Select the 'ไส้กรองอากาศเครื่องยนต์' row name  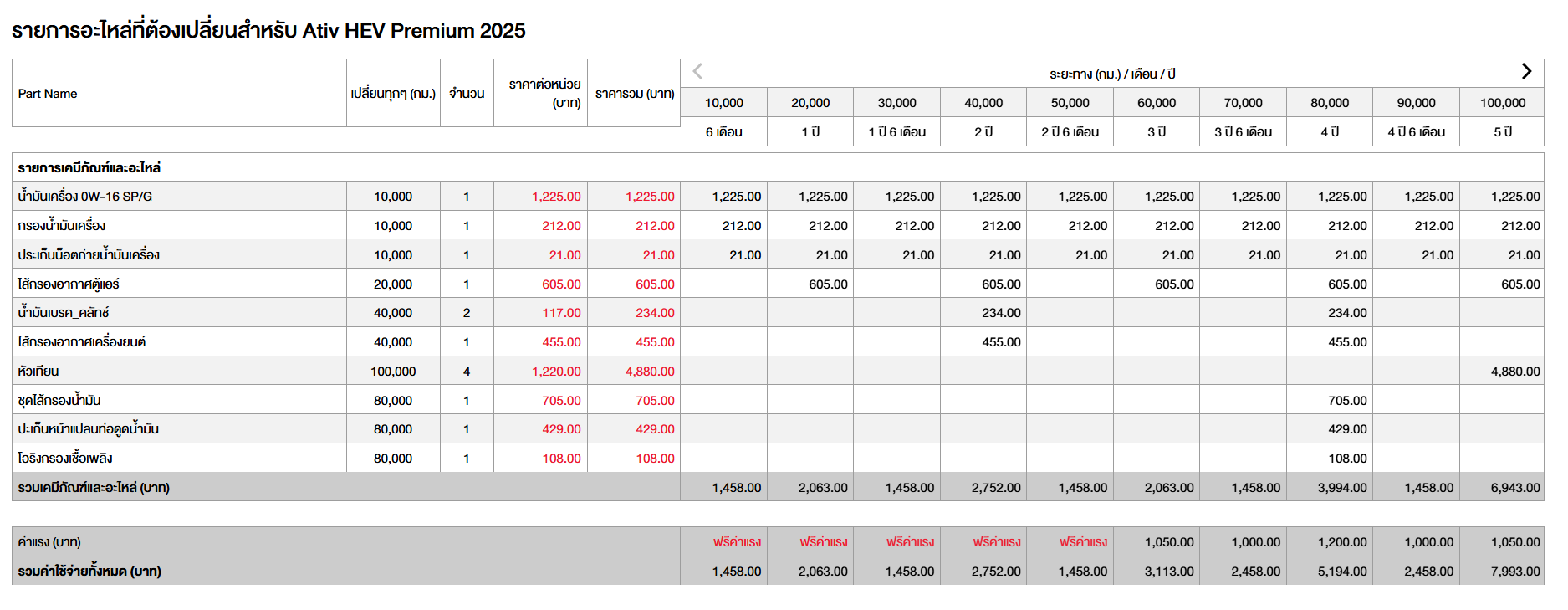click(x=82, y=342)
